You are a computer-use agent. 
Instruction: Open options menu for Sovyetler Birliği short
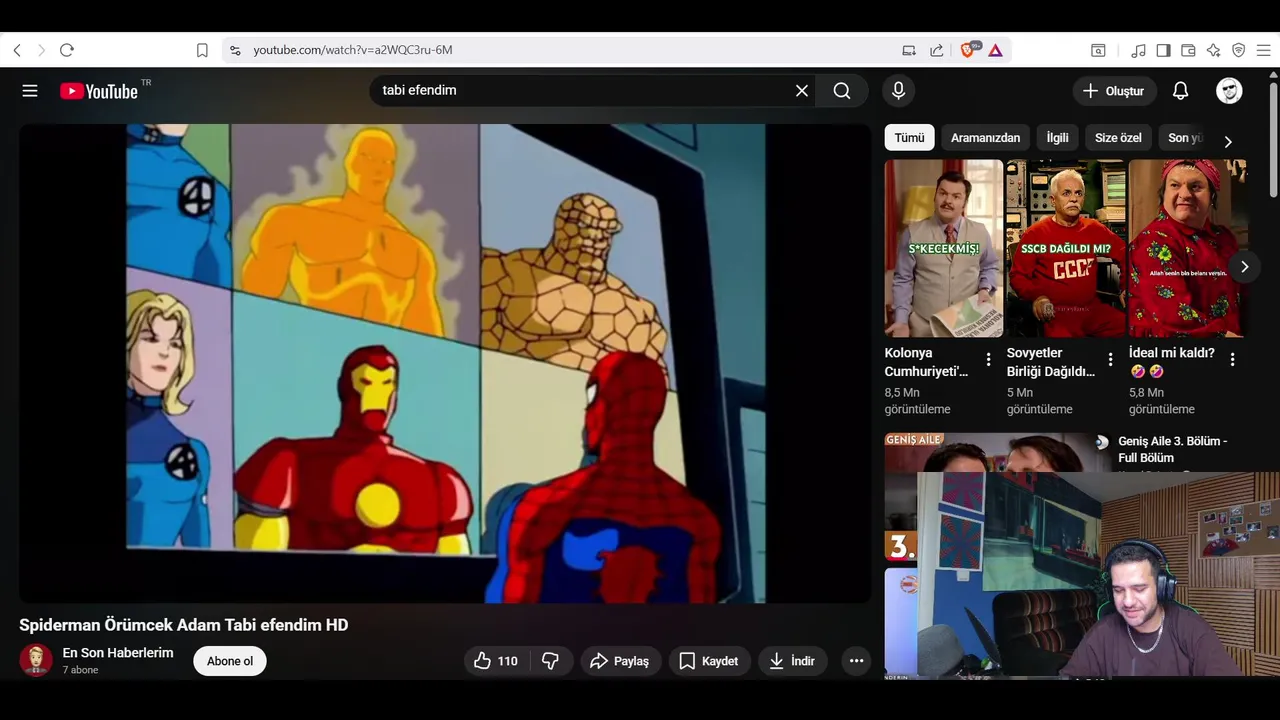1110,360
